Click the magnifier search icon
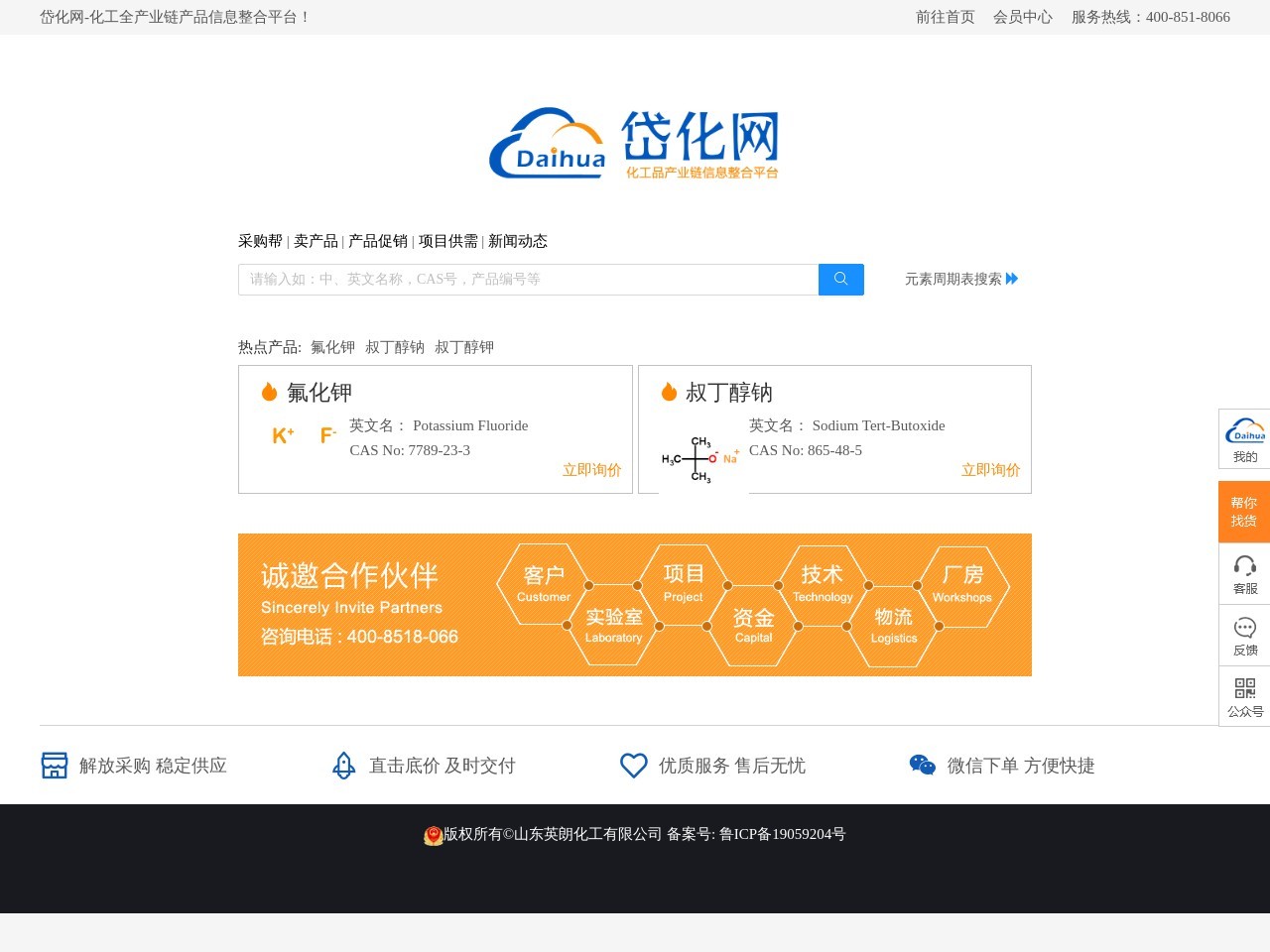Viewport: 1270px width, 952px height. 840,279
